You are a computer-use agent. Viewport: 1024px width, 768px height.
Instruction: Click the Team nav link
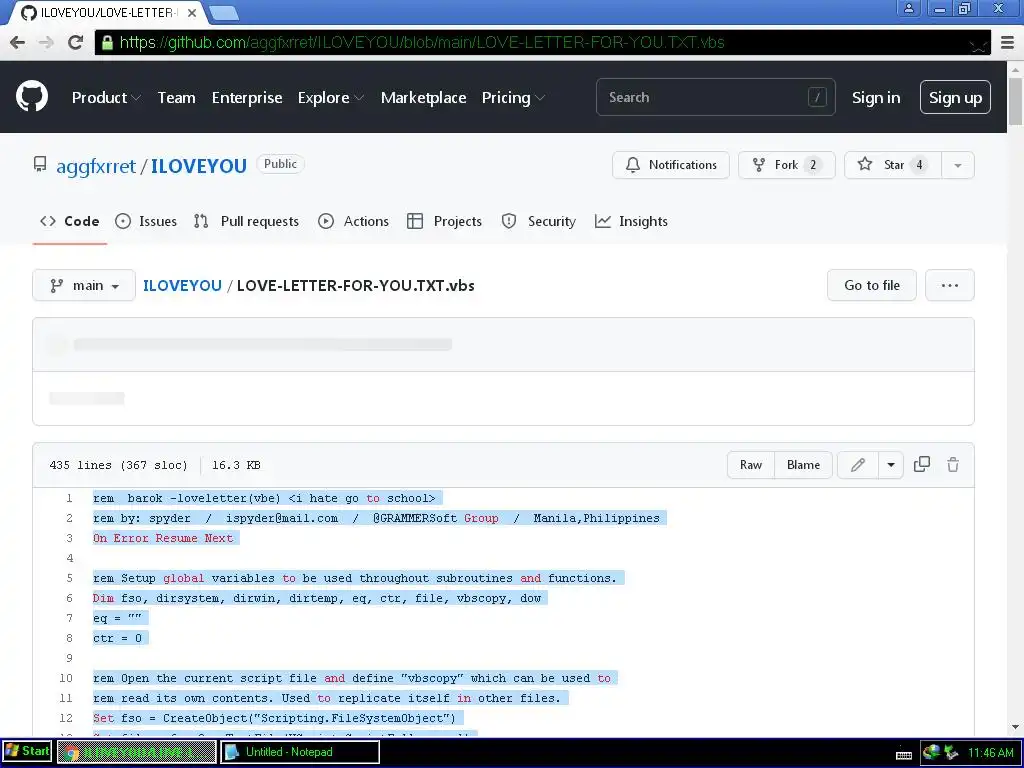(176, 97)
